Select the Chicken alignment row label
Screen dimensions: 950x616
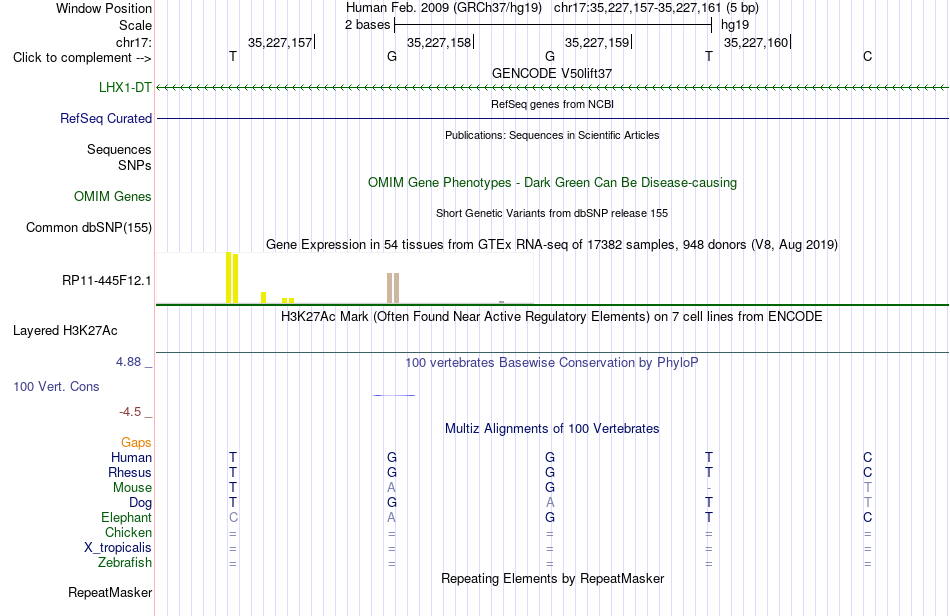tap(128, 532)
